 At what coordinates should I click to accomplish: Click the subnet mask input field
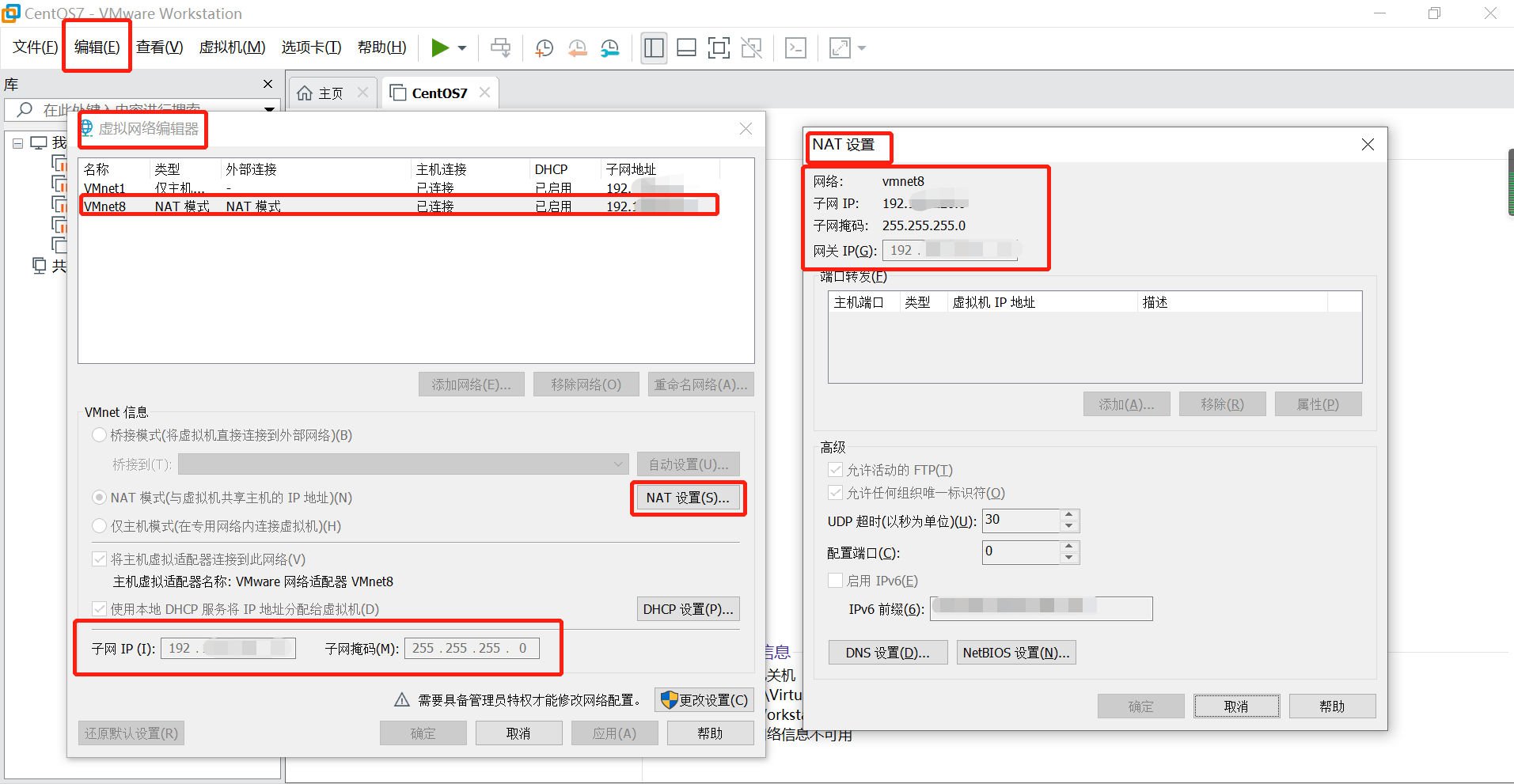(472, 649)
